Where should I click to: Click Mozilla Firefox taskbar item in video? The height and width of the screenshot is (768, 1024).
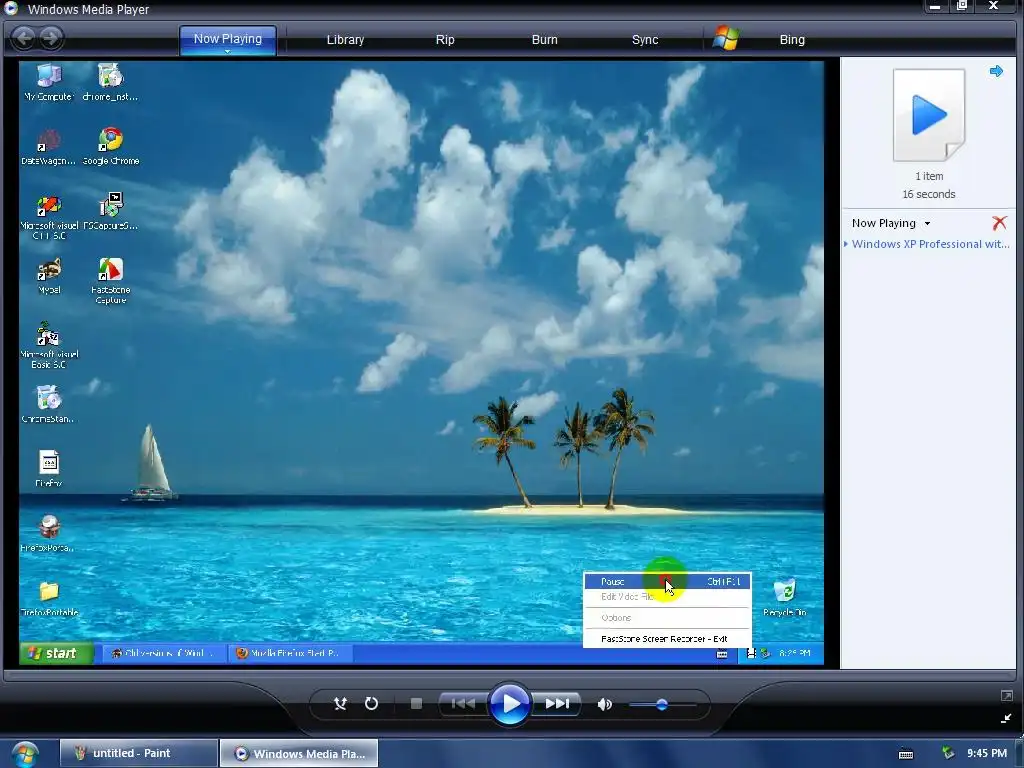pyautogui.click(x=291, y=653)
